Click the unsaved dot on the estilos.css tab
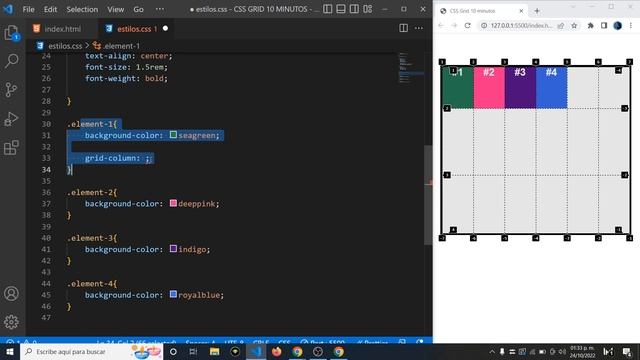The width and height of the screenshot is (640, 360). (x=165, y=29)
